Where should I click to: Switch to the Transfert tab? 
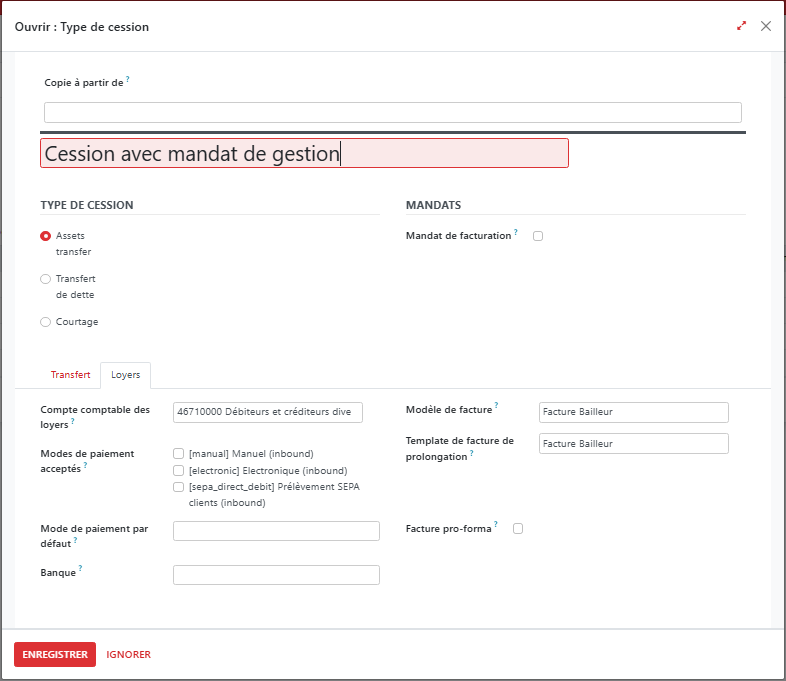tap(70, 375)
